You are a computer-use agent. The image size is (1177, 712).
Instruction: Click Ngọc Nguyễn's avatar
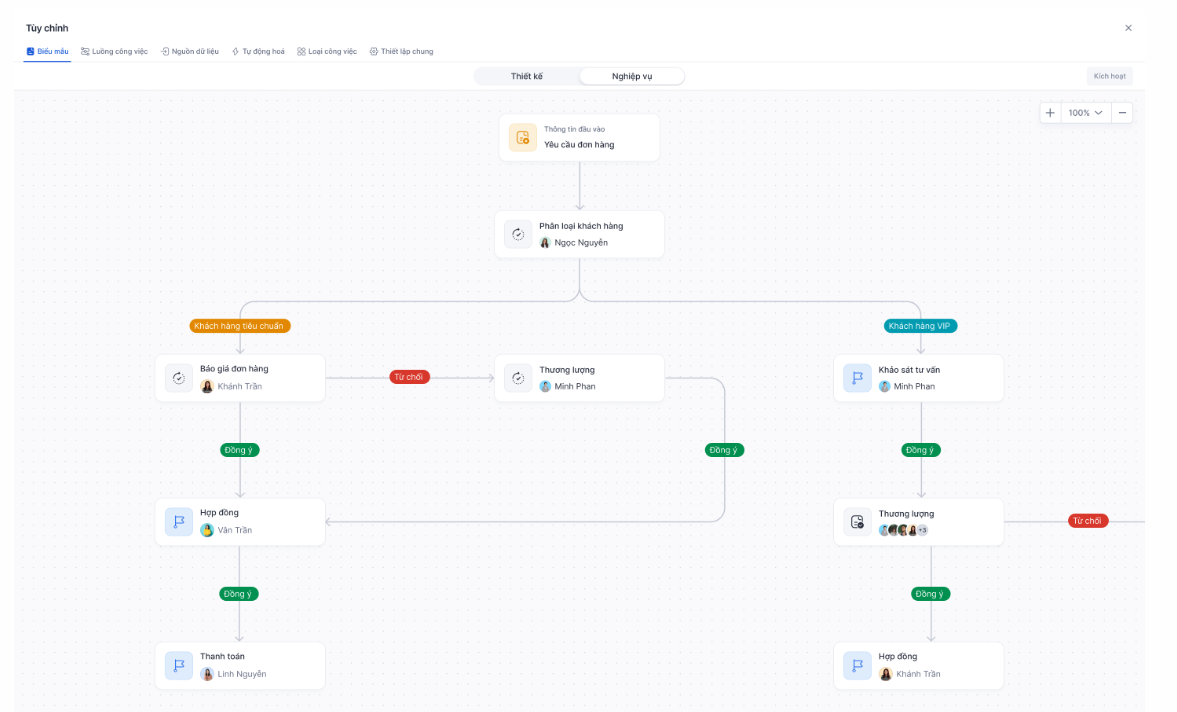(x=545, y=243)
